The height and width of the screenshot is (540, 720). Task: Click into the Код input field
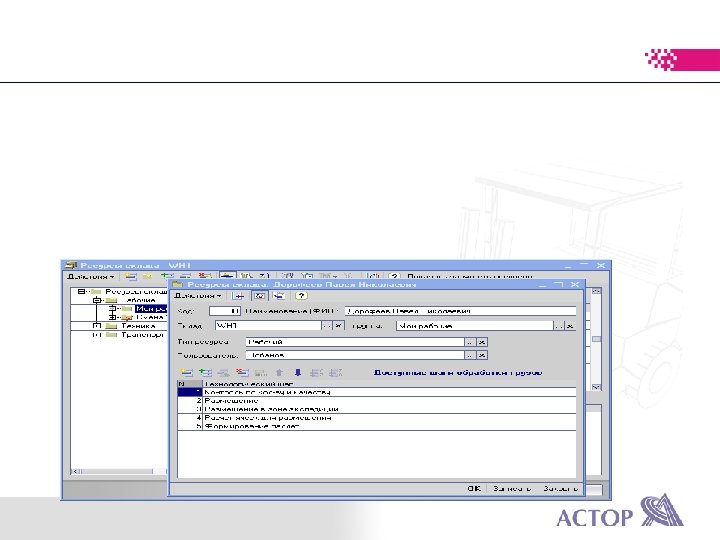point(225,311)
